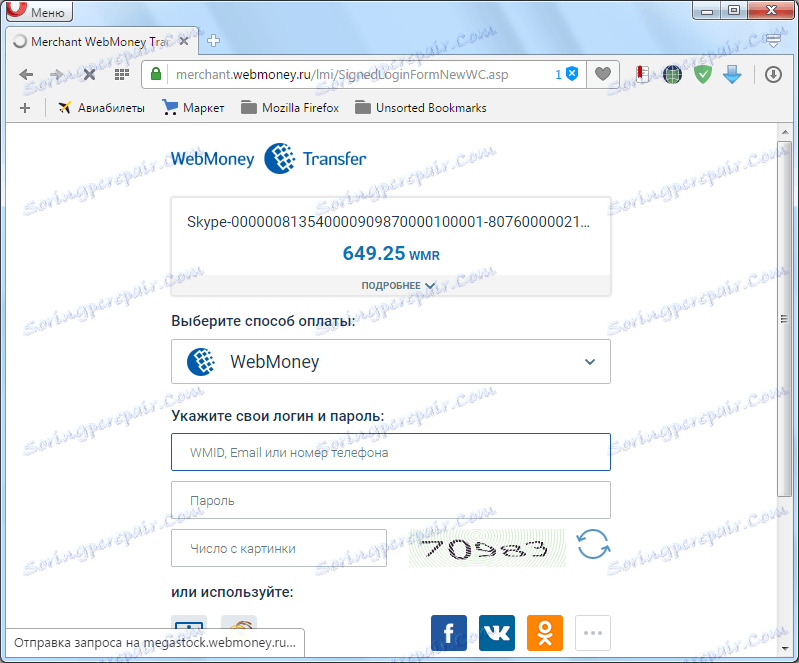The height and width of the screenshot is (663, 799).
Task: Add page to bookmarks with heart icon
Action: tap(603, 74)
